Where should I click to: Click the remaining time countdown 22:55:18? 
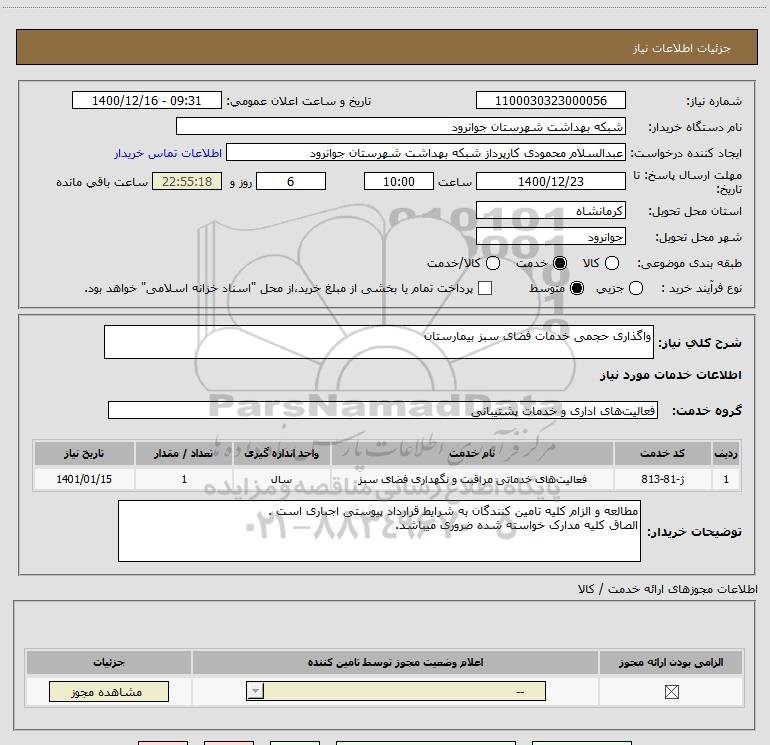187,181
